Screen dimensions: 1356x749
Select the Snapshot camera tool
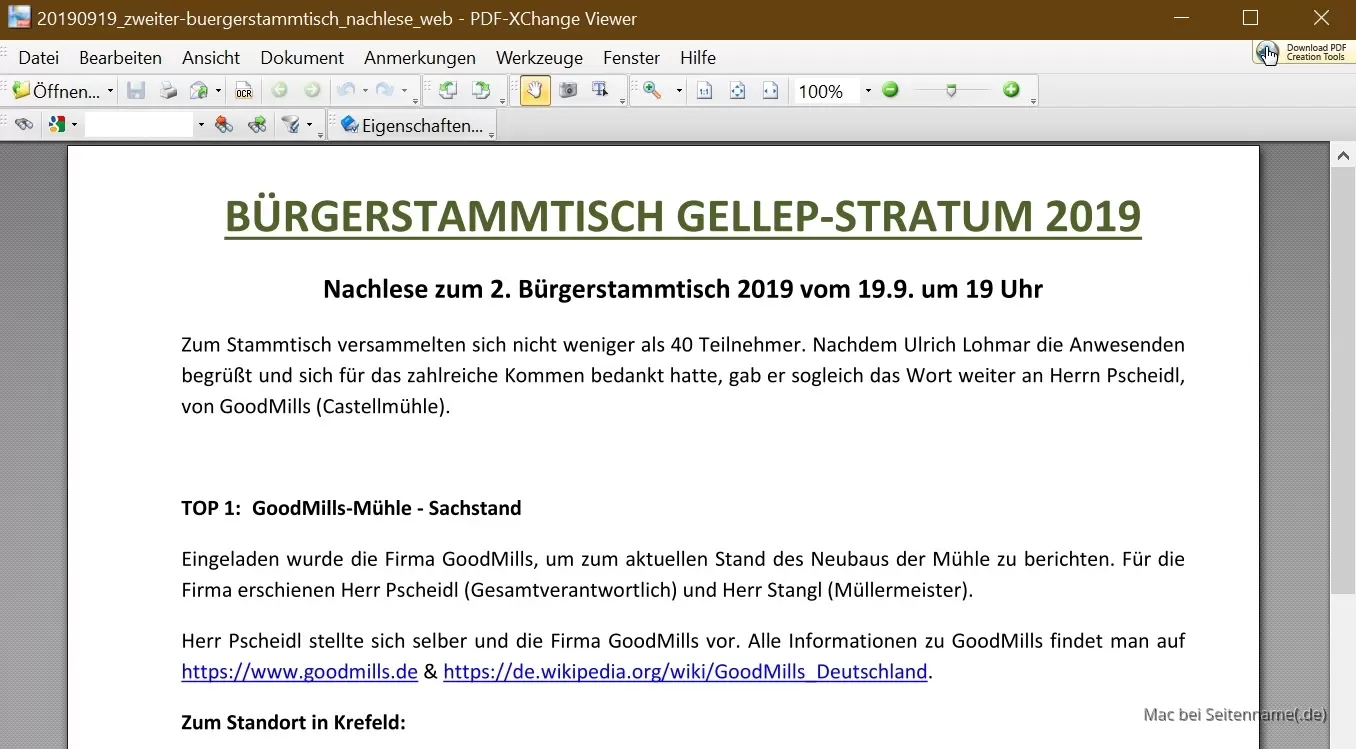coord(568,91)
